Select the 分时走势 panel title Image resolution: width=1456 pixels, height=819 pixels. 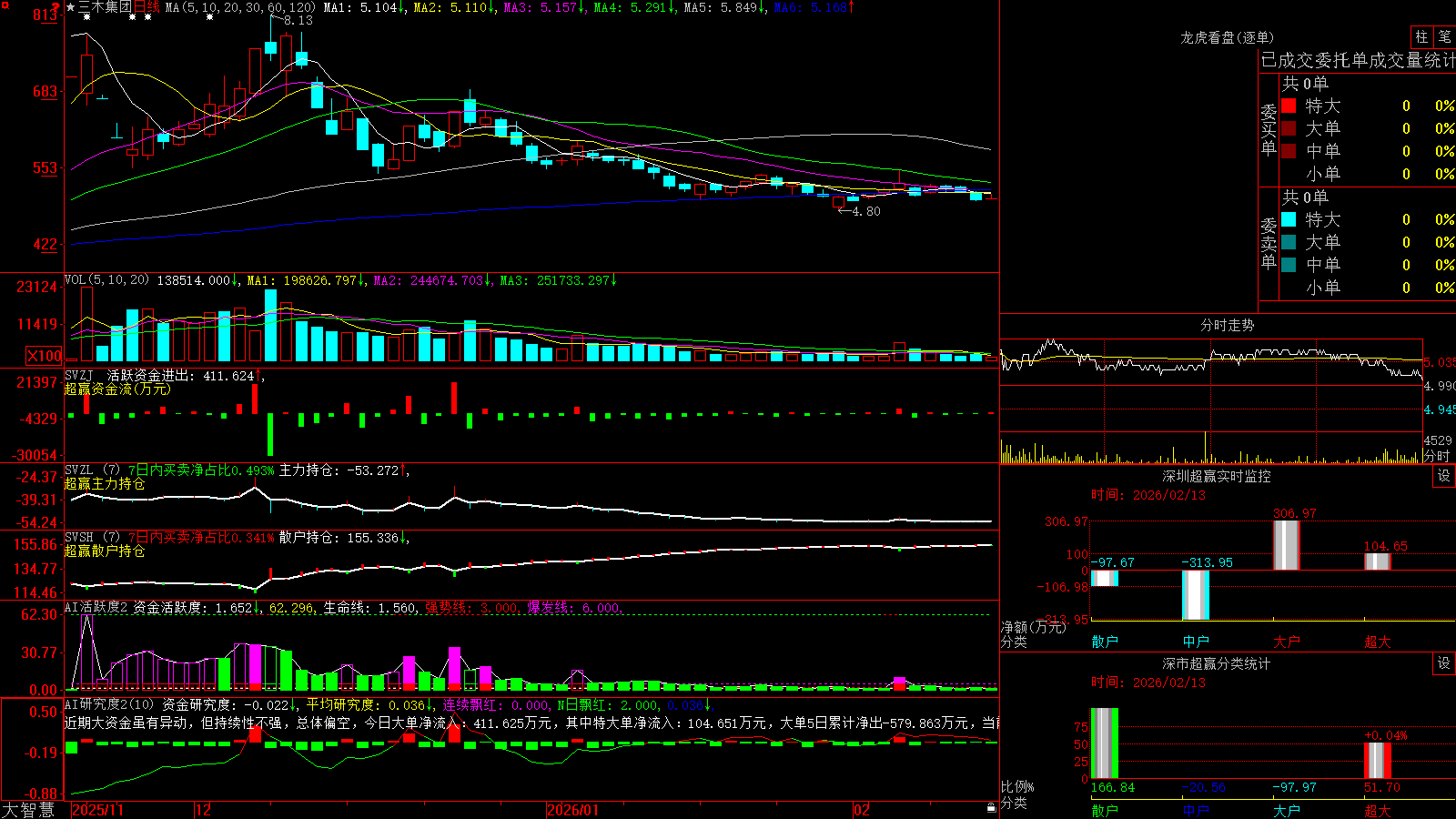1227,325
